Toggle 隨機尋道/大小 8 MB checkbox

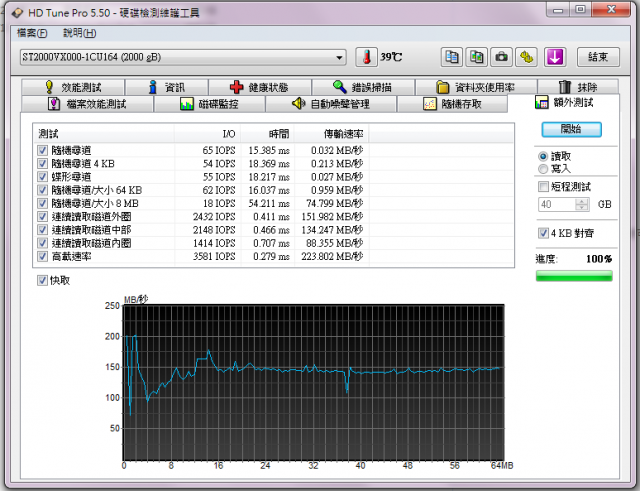point(42,203)
